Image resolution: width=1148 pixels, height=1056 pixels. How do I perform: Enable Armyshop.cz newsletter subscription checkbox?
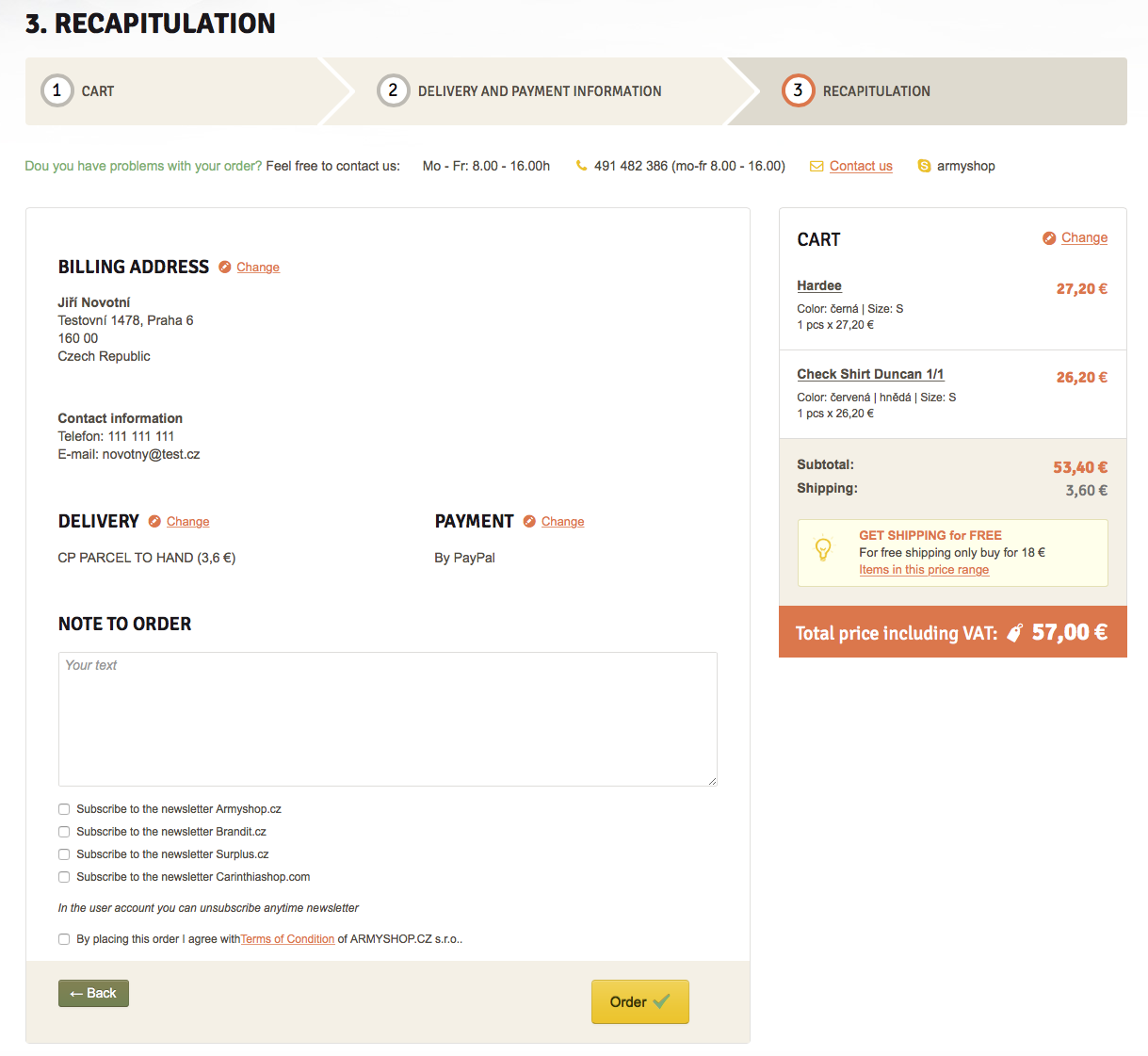coord(64,809)
